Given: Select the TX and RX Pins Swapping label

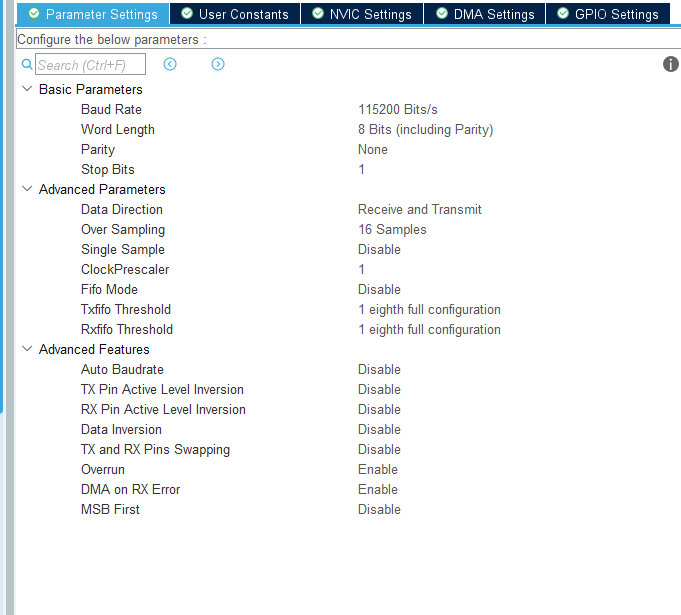Looking at the screenshot, I should click(x=155, y=449).
